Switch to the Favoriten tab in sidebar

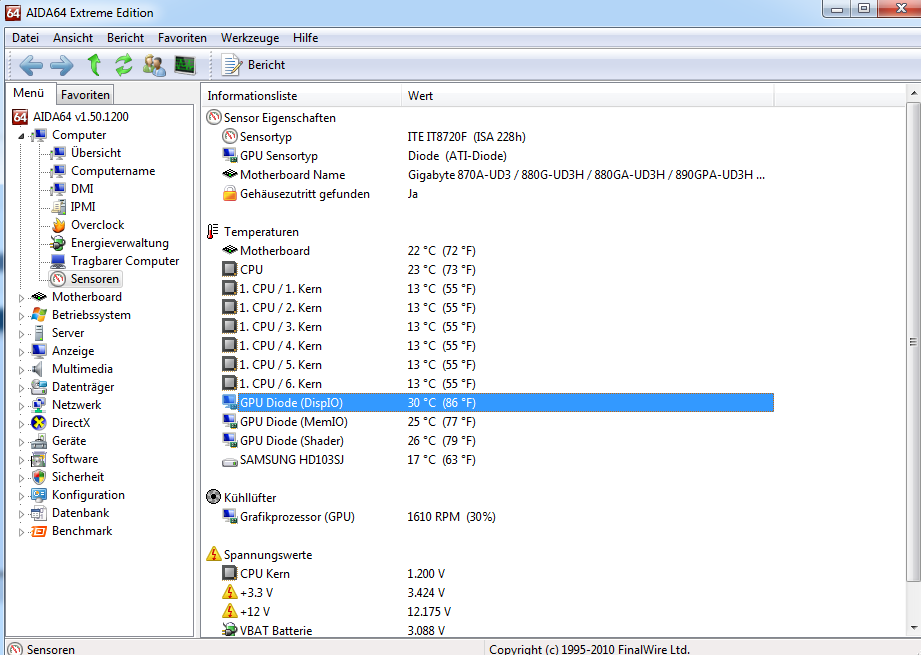click(x=85, y=95)
